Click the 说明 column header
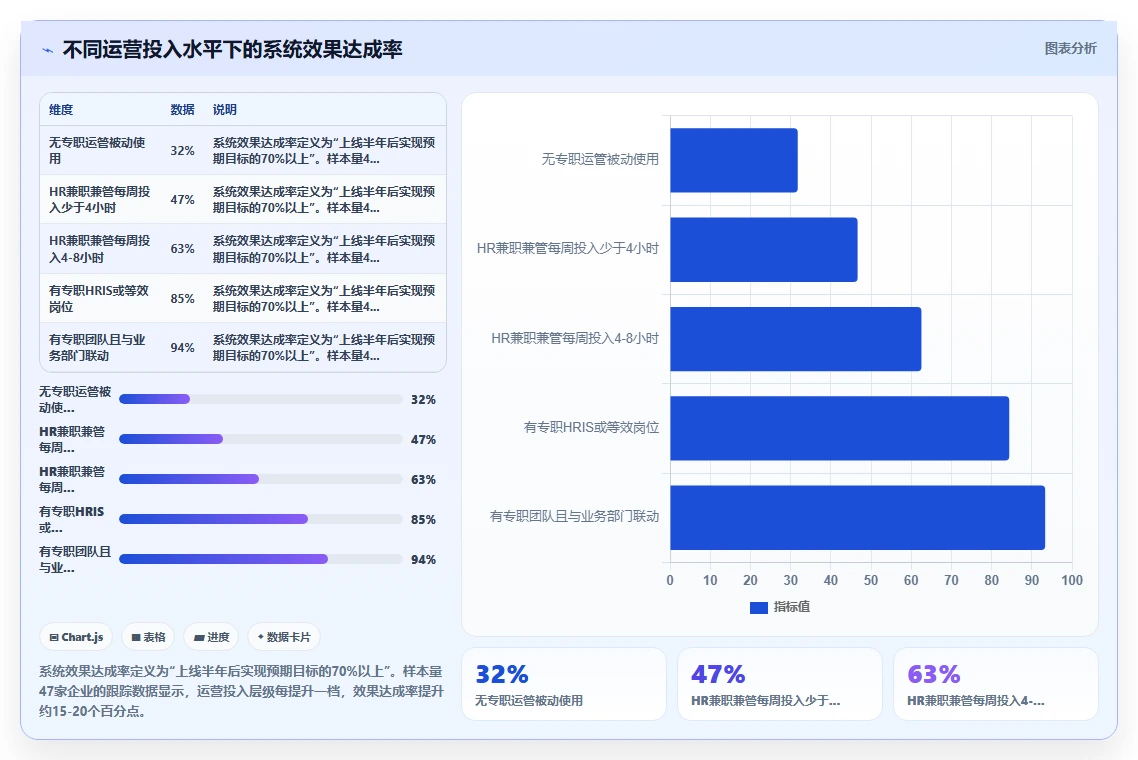Image resolution: width=1138 pixels, height=760 pixels. 224,110
